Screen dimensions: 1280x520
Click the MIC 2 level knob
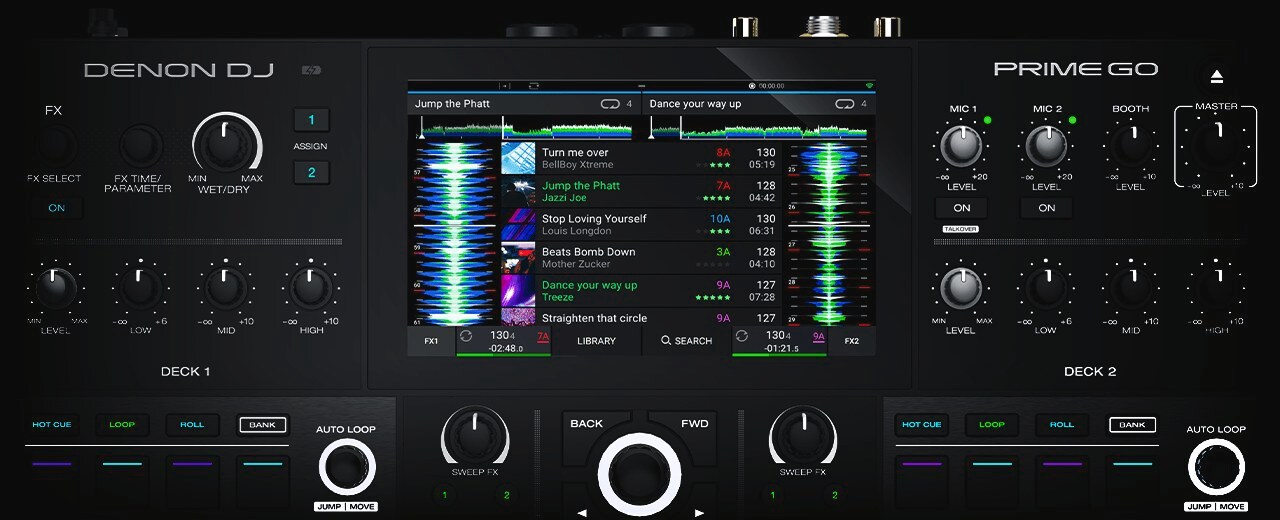pyautogui.click(x=1046, y=147)
